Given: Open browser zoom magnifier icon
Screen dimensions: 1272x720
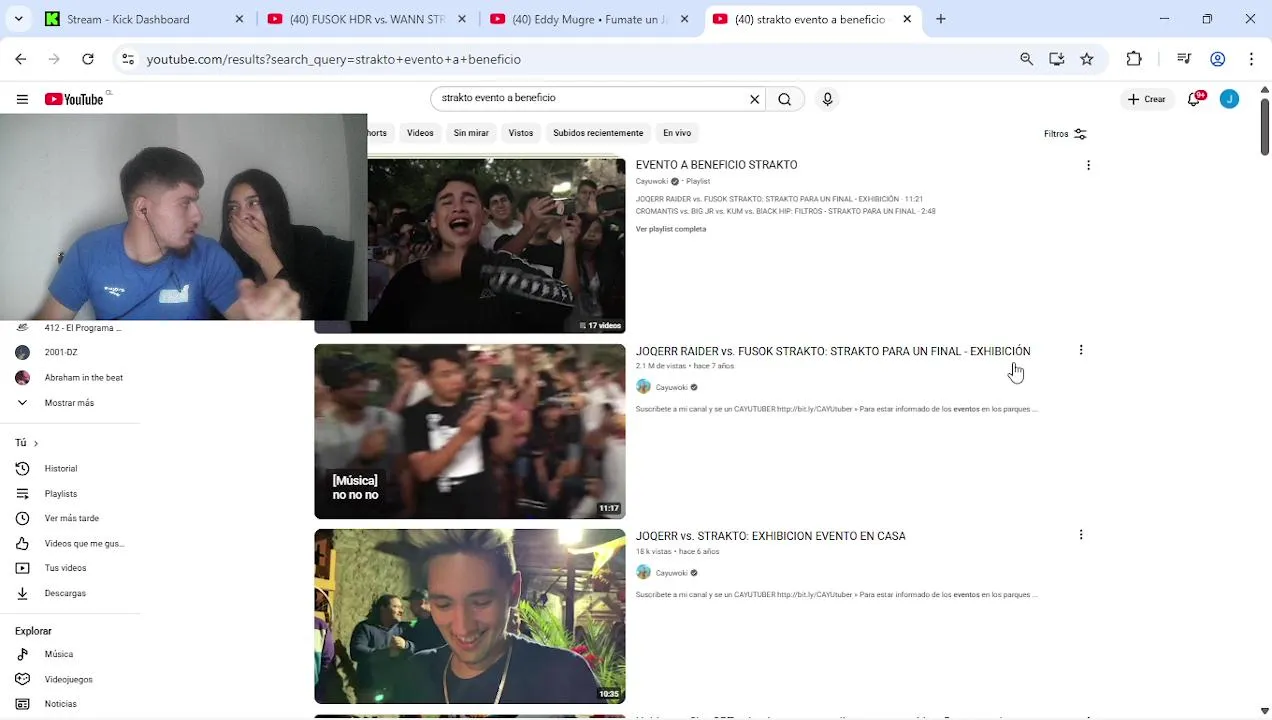Looking at the screenshot, I should tap(1026, 60).
